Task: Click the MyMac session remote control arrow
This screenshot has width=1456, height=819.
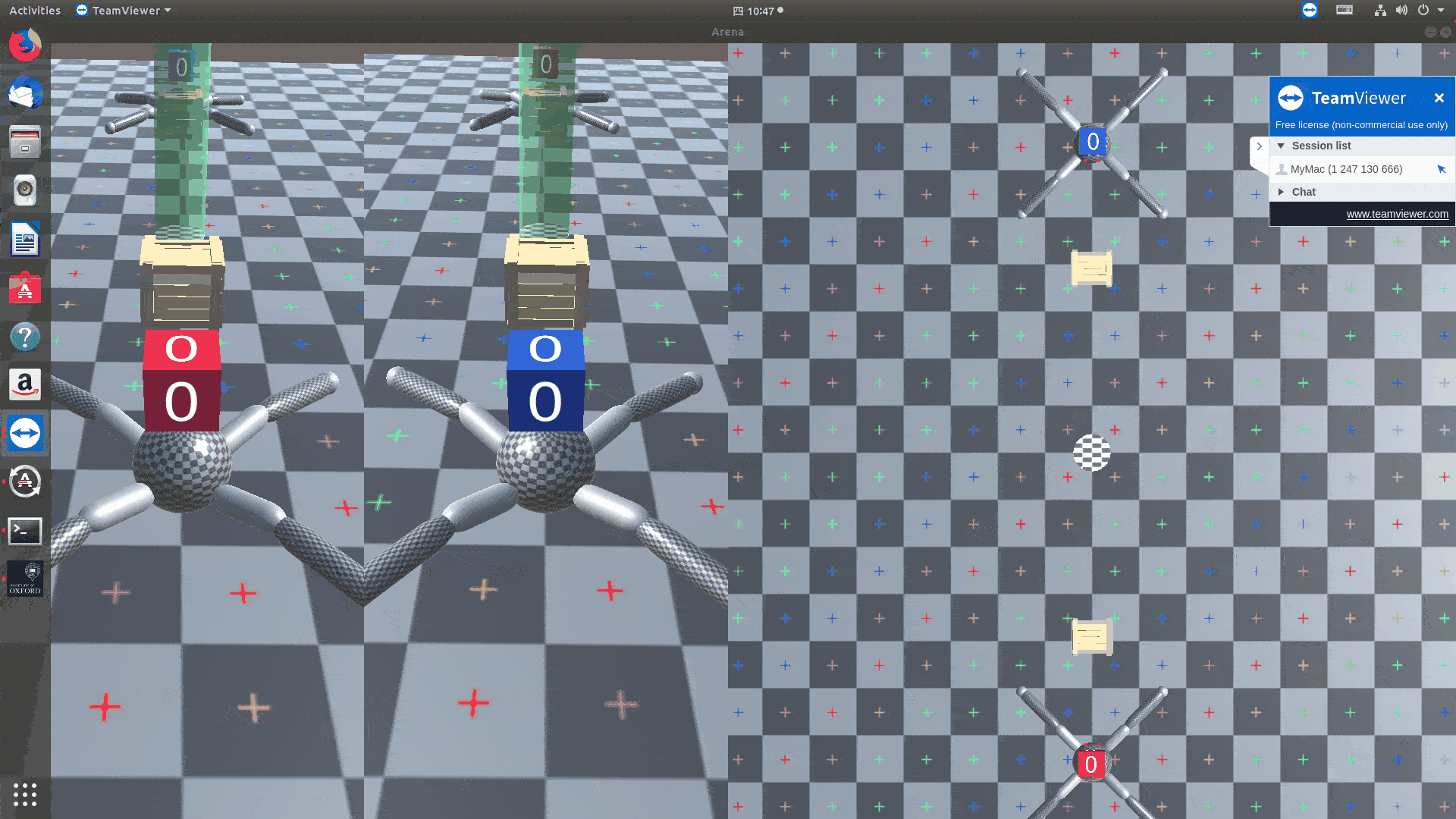Action: click(x=1441, y=169)
